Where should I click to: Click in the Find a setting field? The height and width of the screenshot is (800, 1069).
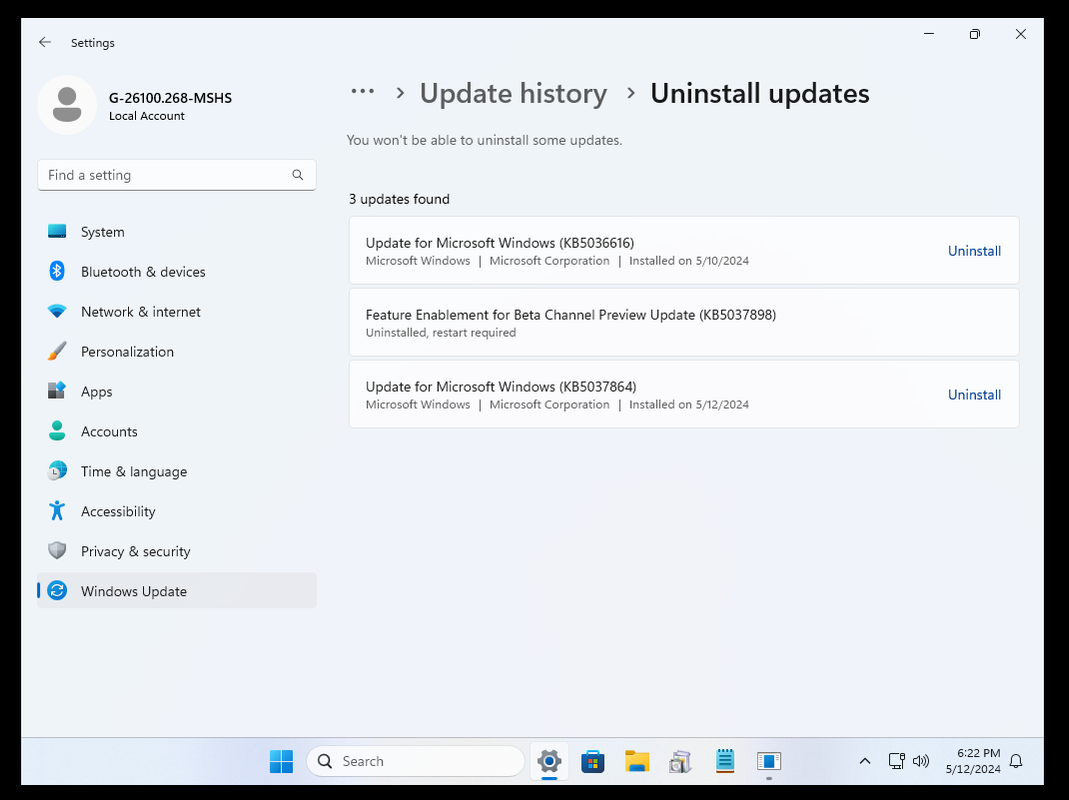(177, 175)
